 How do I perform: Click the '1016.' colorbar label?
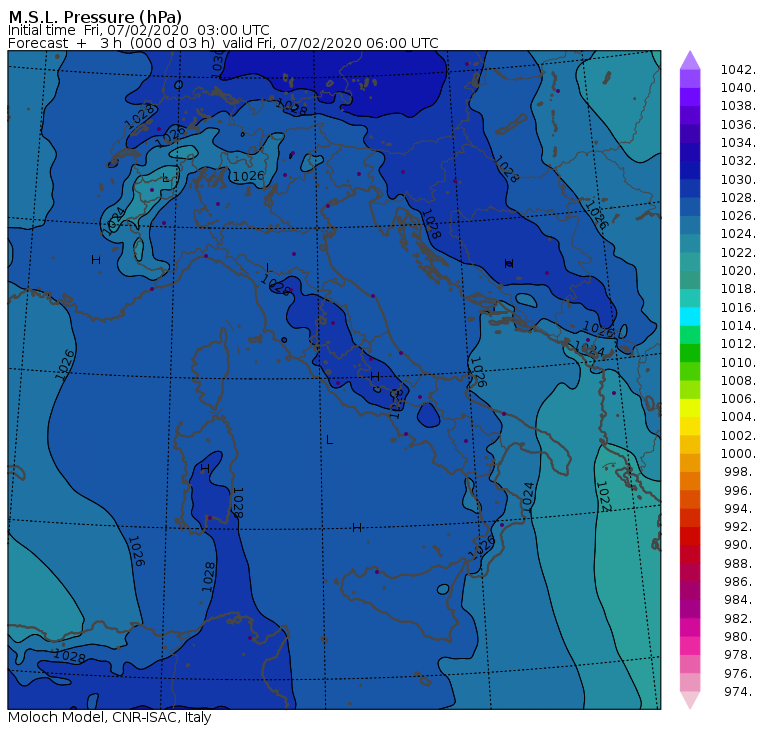738,307
